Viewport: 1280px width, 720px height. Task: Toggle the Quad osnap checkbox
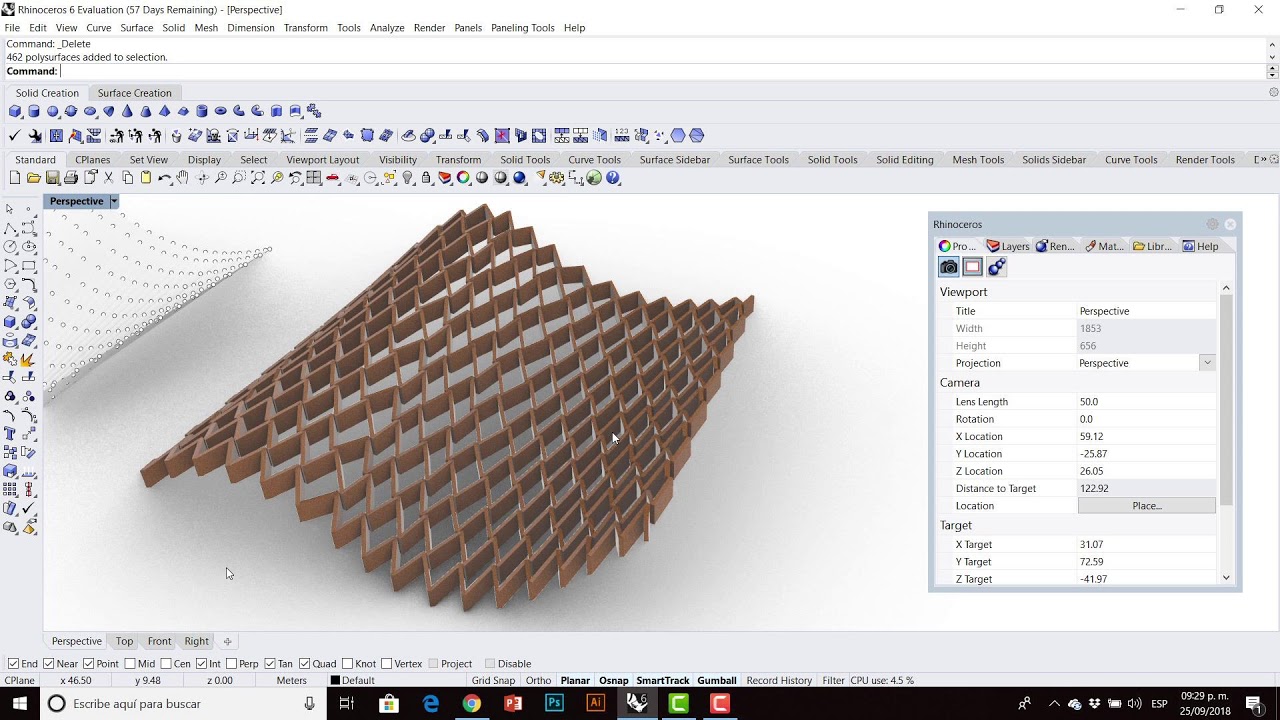(304, 664)
